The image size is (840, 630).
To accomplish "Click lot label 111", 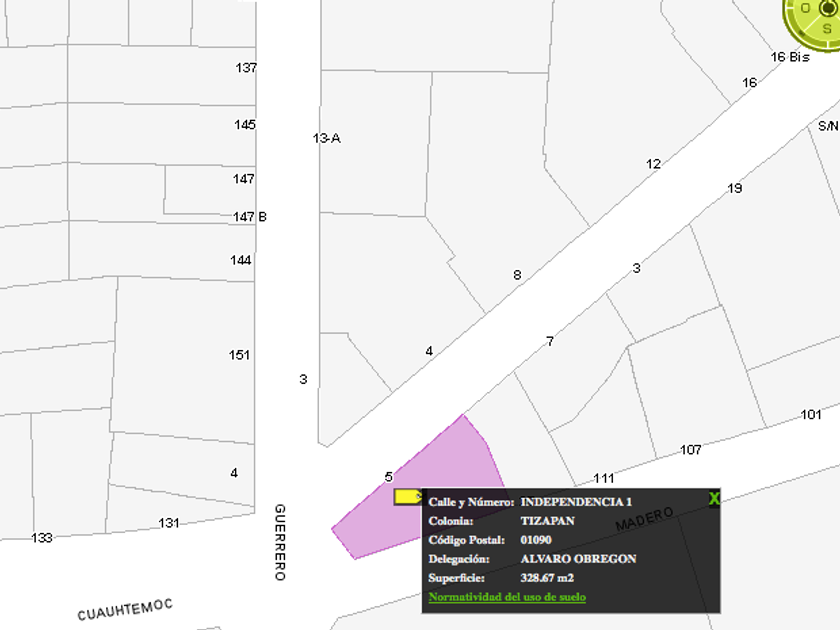I will click(x=604, y=478).
